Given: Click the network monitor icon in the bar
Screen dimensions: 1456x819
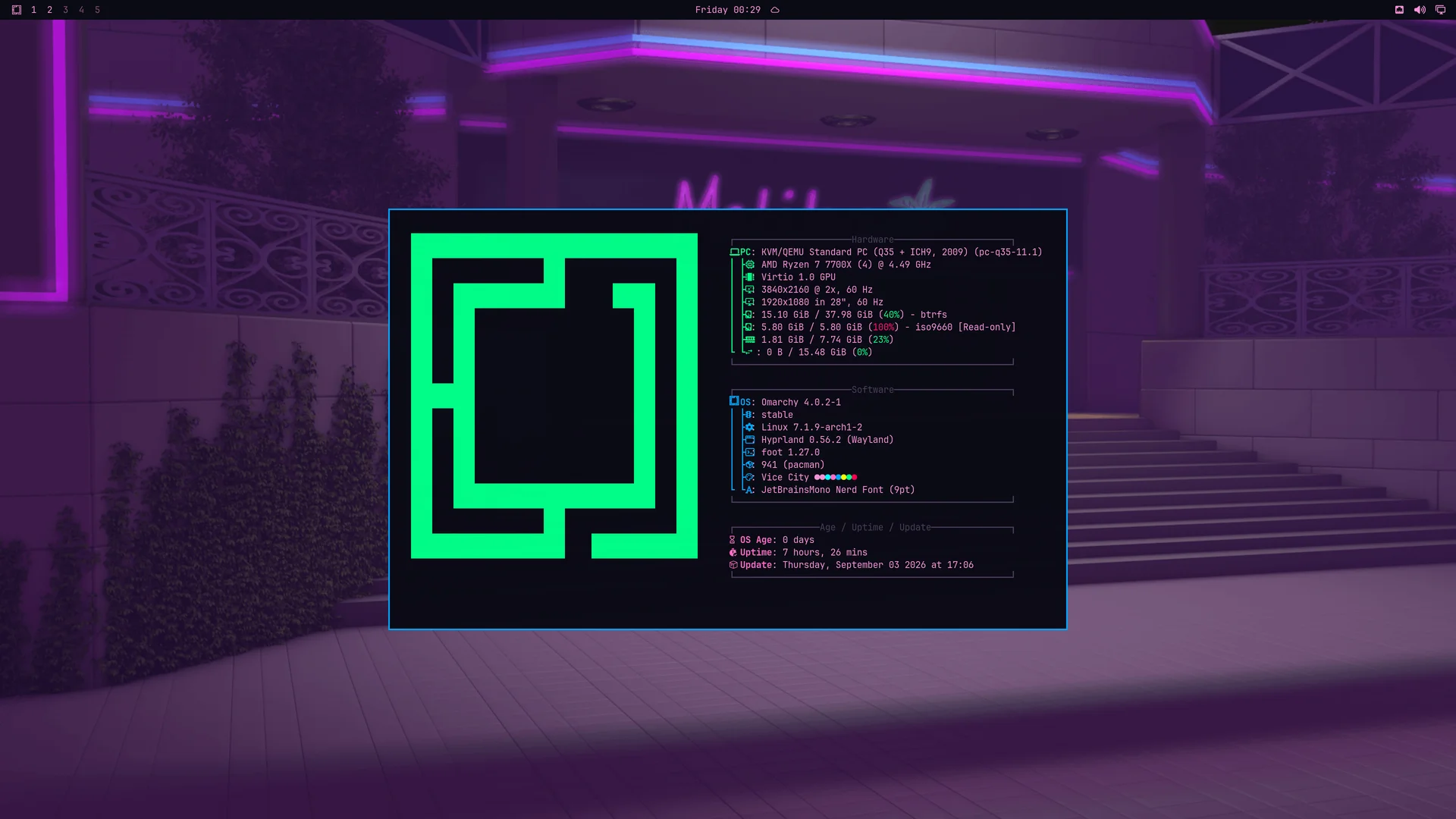Looking at the screenshot, I should coord(1440,10).
